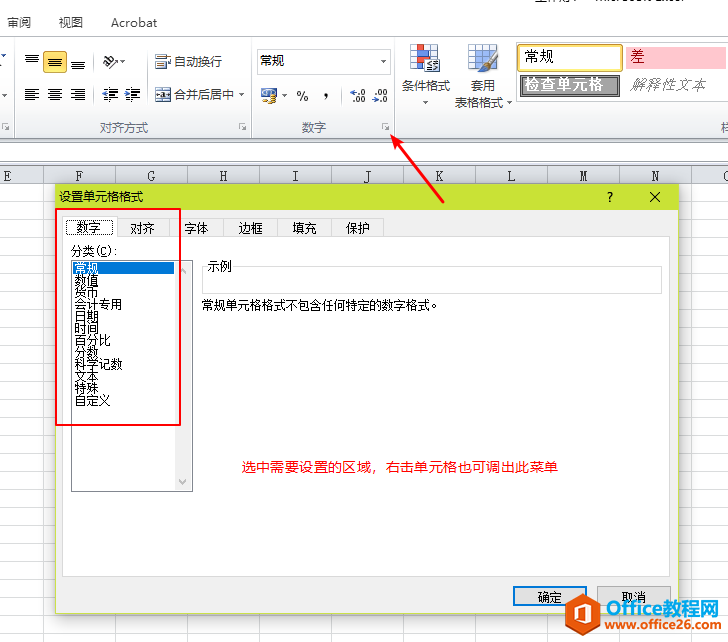
Task: Open 套用表格格式 table styles menu
Action: tap(482, 76)
